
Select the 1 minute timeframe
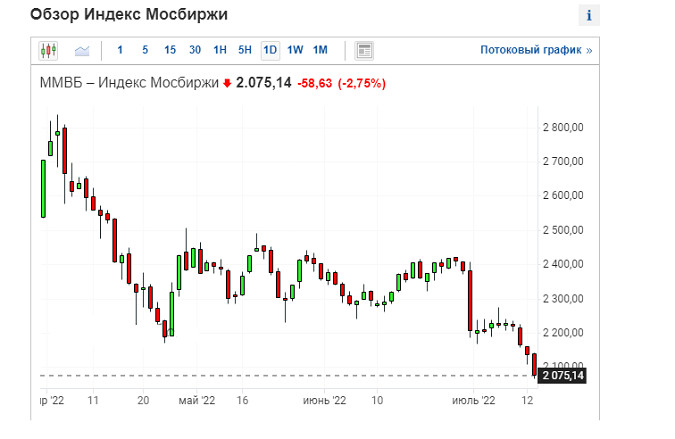[120, 50]
